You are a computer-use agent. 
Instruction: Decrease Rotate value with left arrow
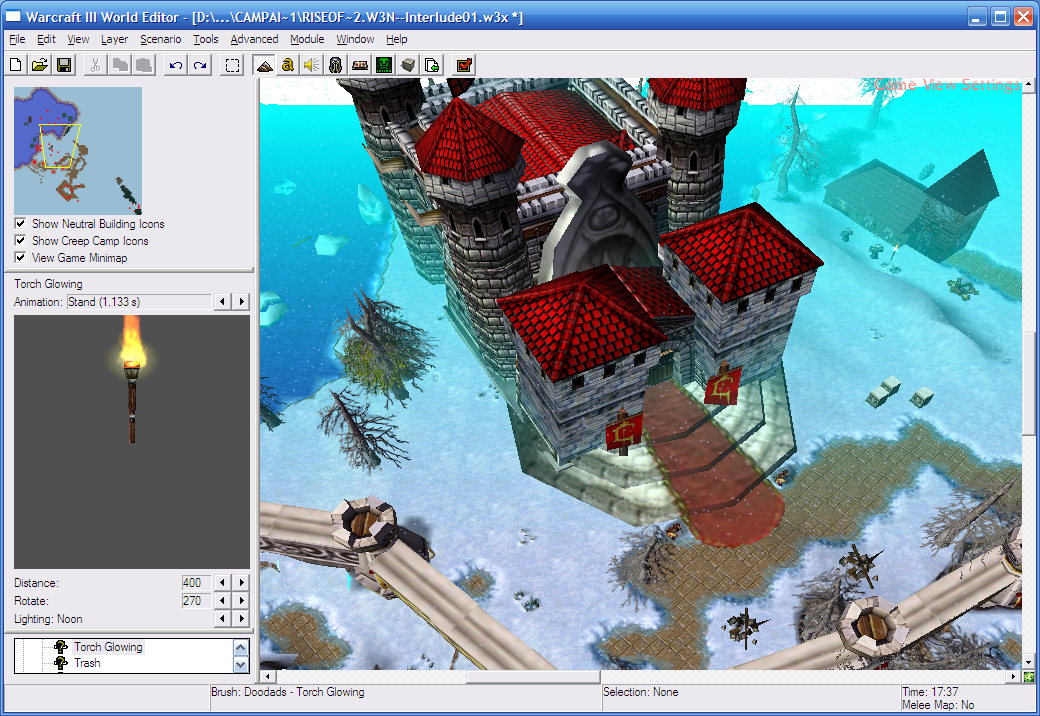(x=222, y=601)
